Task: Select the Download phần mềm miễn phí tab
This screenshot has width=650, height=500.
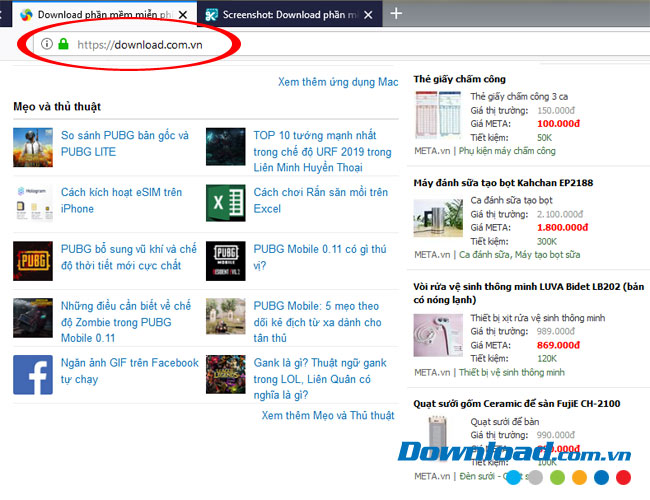Action: (x=104, y=15)
